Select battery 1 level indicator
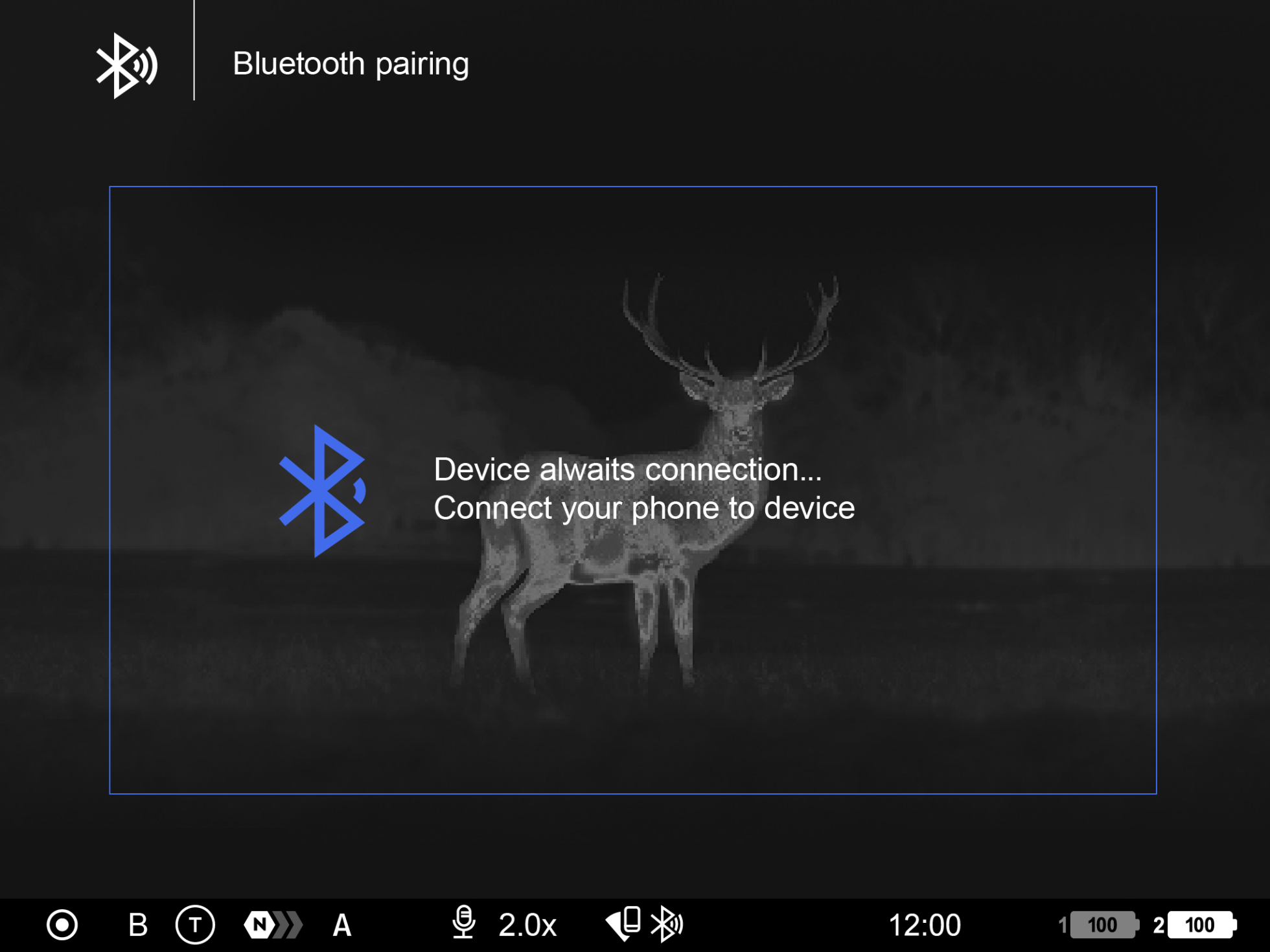 [x=1103, y=925]
